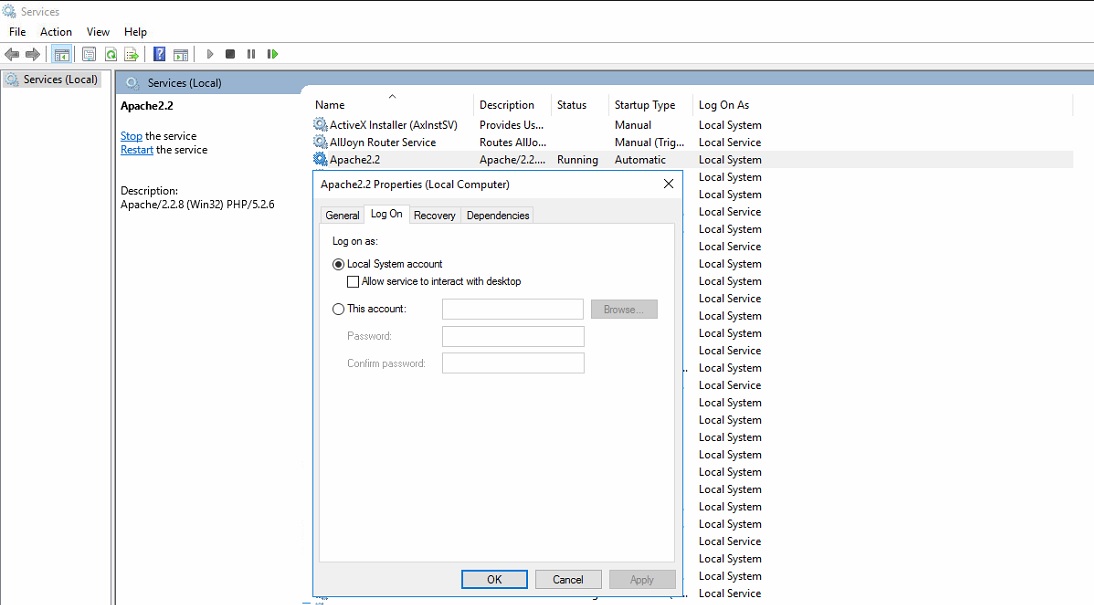Click the Back arrow in toolbar
1094x605 pixels.
pos(12,54)
